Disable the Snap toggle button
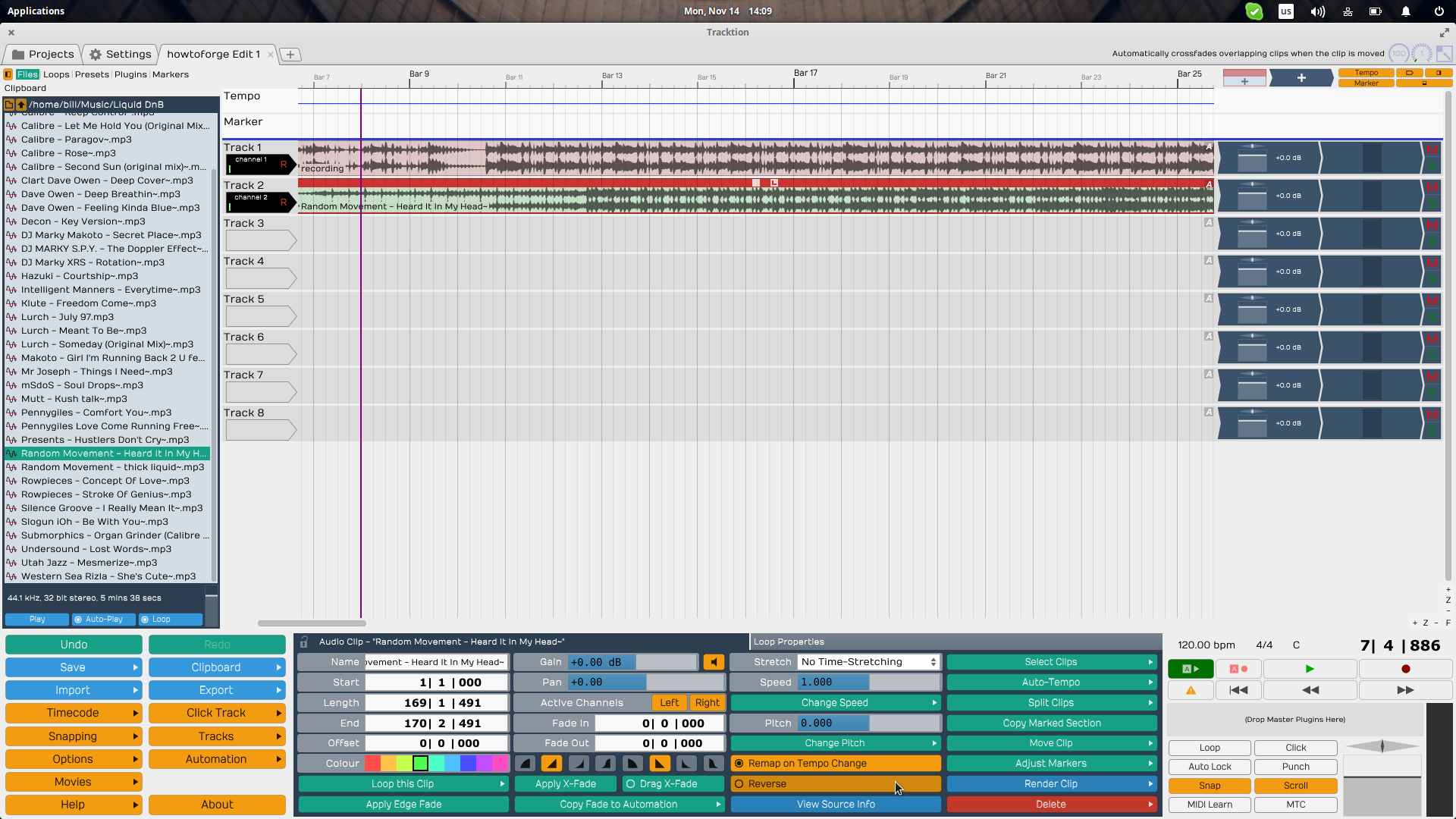 [x=1210, y=786]
